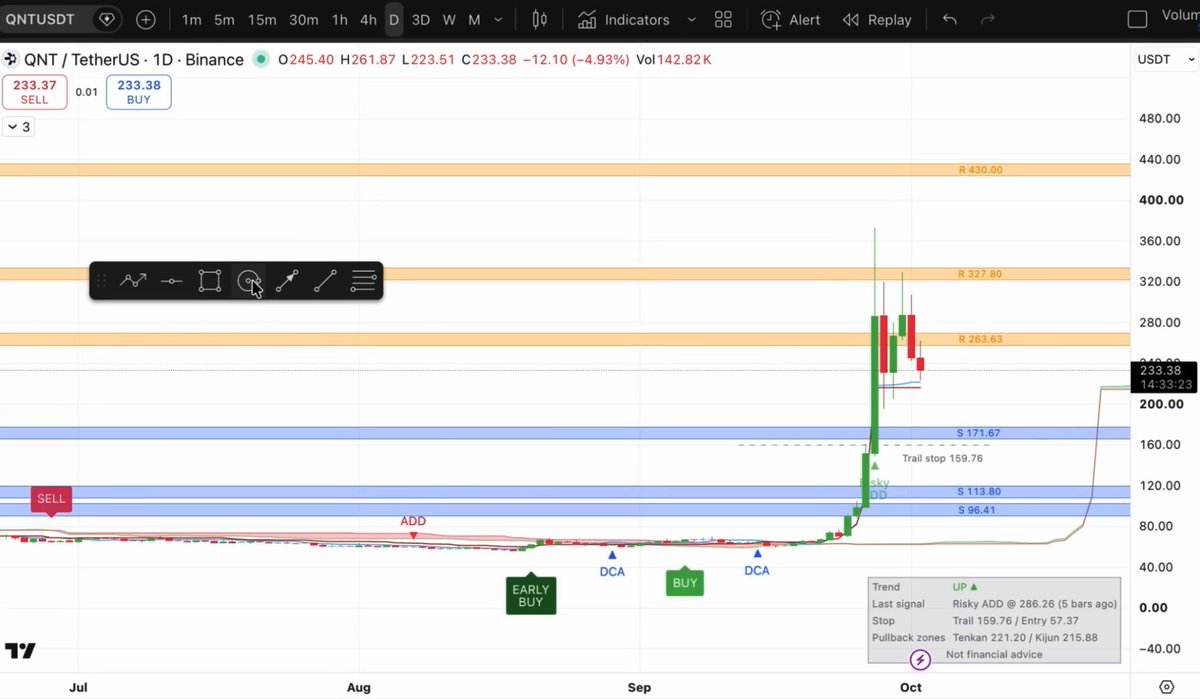Screen dimensions: 1200x699
Task: Select the circle drawing tool
Action: point(248,281)
